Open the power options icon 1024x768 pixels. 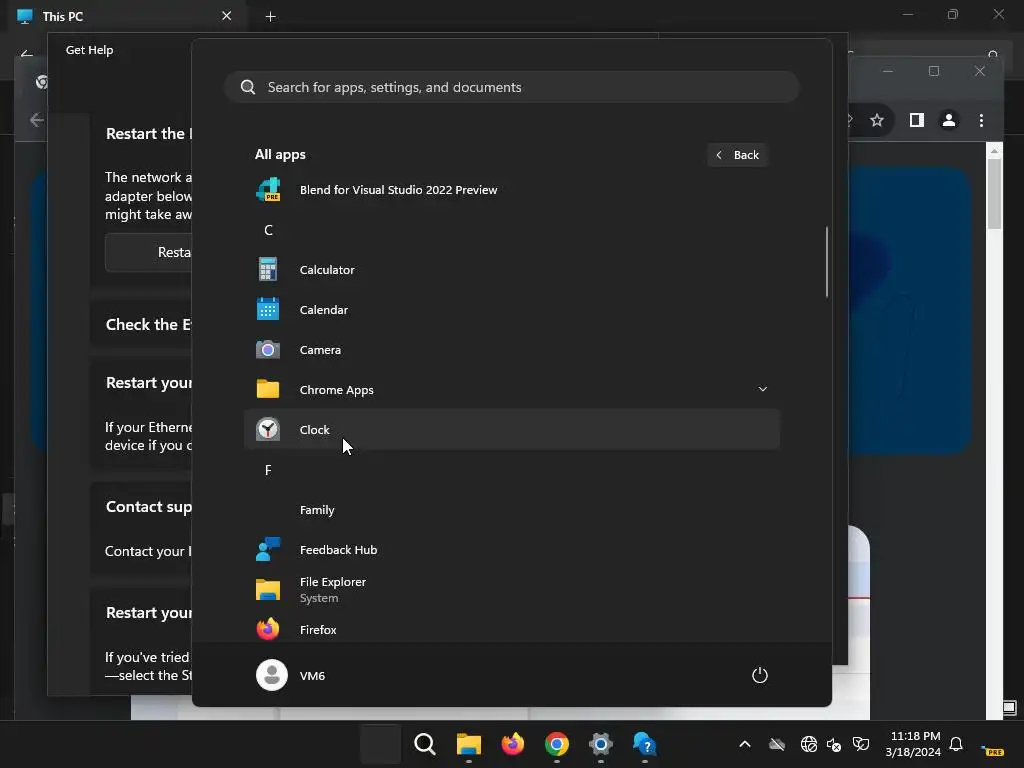coord(760,675)
